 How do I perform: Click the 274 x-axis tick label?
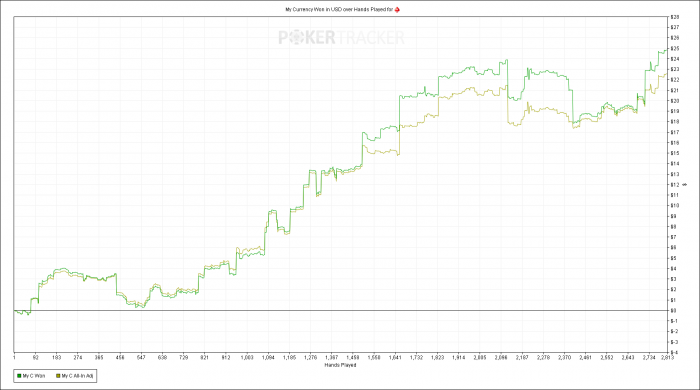[x=78, y=357]
